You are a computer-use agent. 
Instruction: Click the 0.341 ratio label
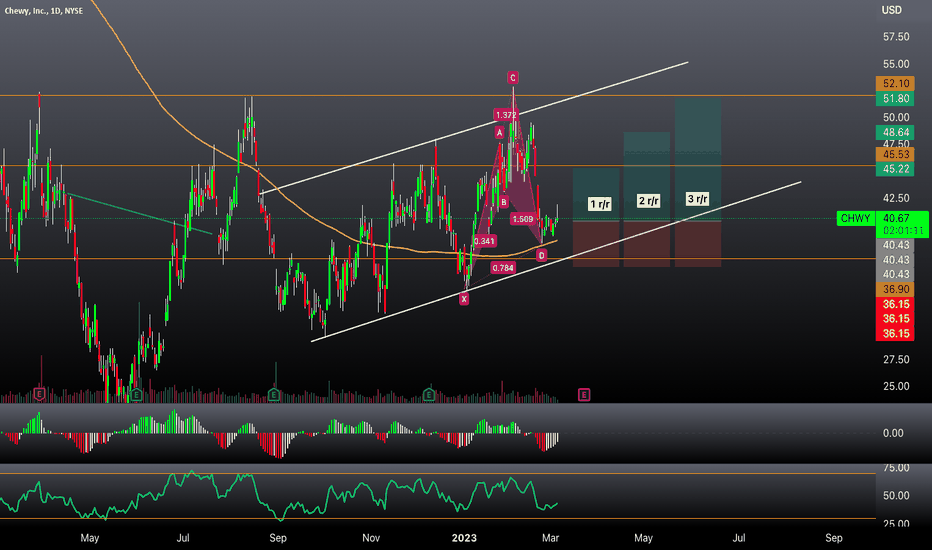484,241
